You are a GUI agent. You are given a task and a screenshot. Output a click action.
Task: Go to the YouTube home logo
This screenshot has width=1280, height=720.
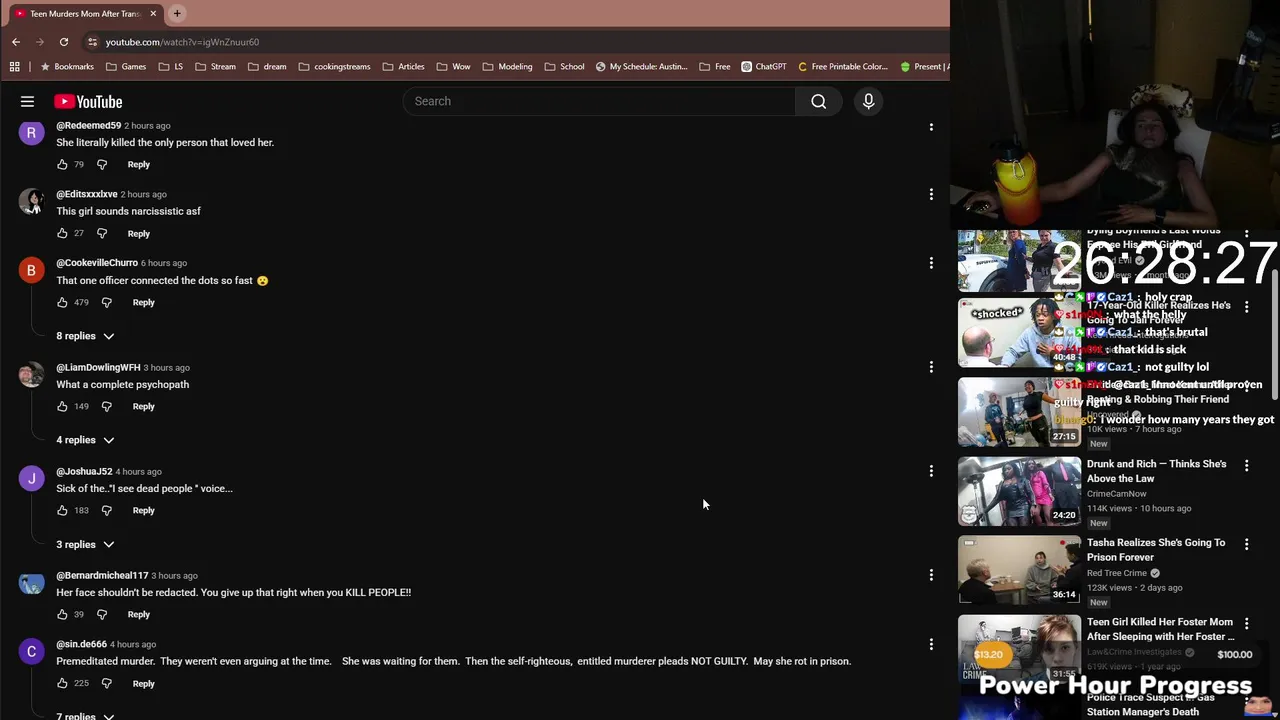(x=88, y=101)
